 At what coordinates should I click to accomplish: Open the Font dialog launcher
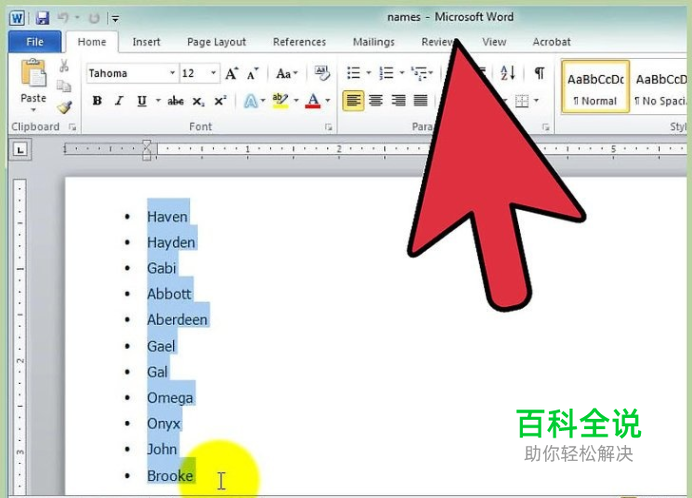328,127
